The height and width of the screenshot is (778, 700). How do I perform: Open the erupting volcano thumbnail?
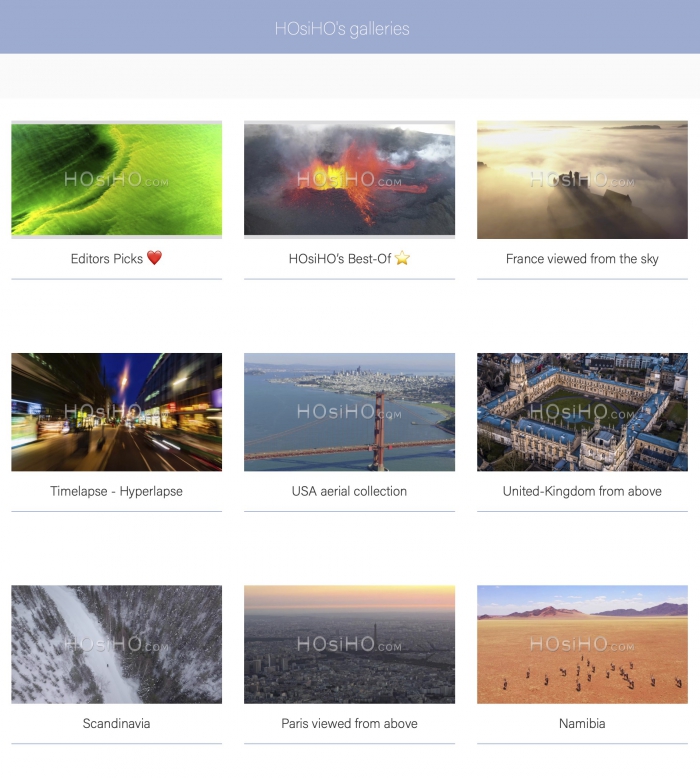coord(349,180)
